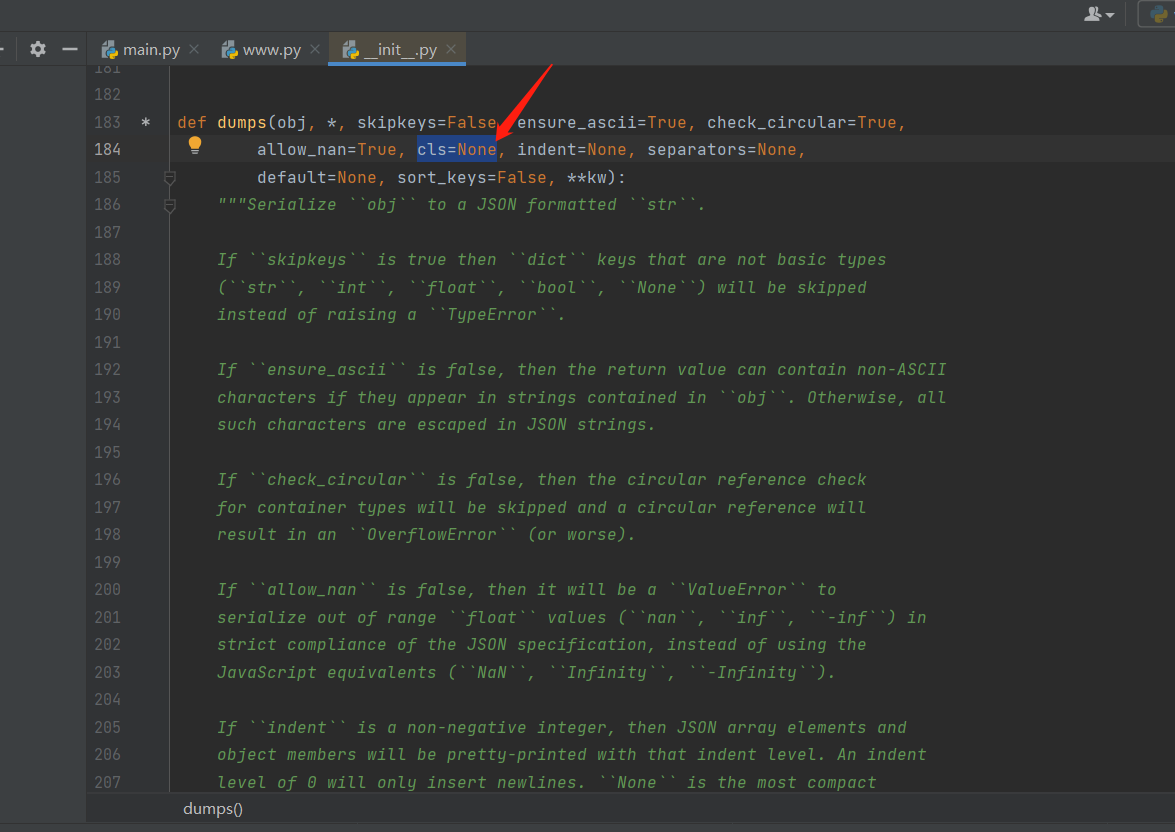Image resolution: width=1175 pixels, height=832 pixels.
Task: Click the dumps() breadcrumb
Action: pyautogui.click(x=213, y=809)
